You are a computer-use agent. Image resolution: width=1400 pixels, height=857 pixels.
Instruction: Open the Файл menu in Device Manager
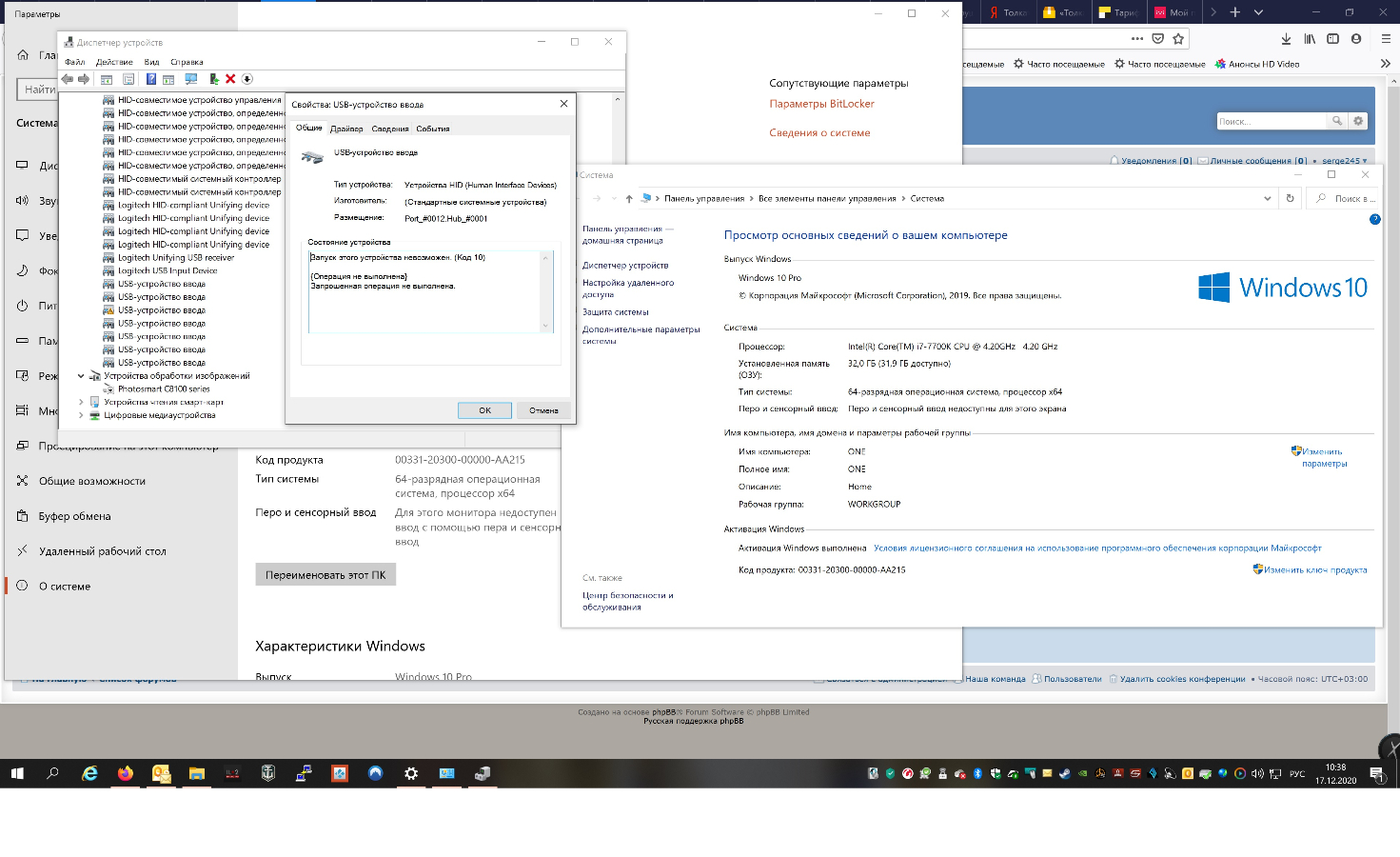[74, 62]
